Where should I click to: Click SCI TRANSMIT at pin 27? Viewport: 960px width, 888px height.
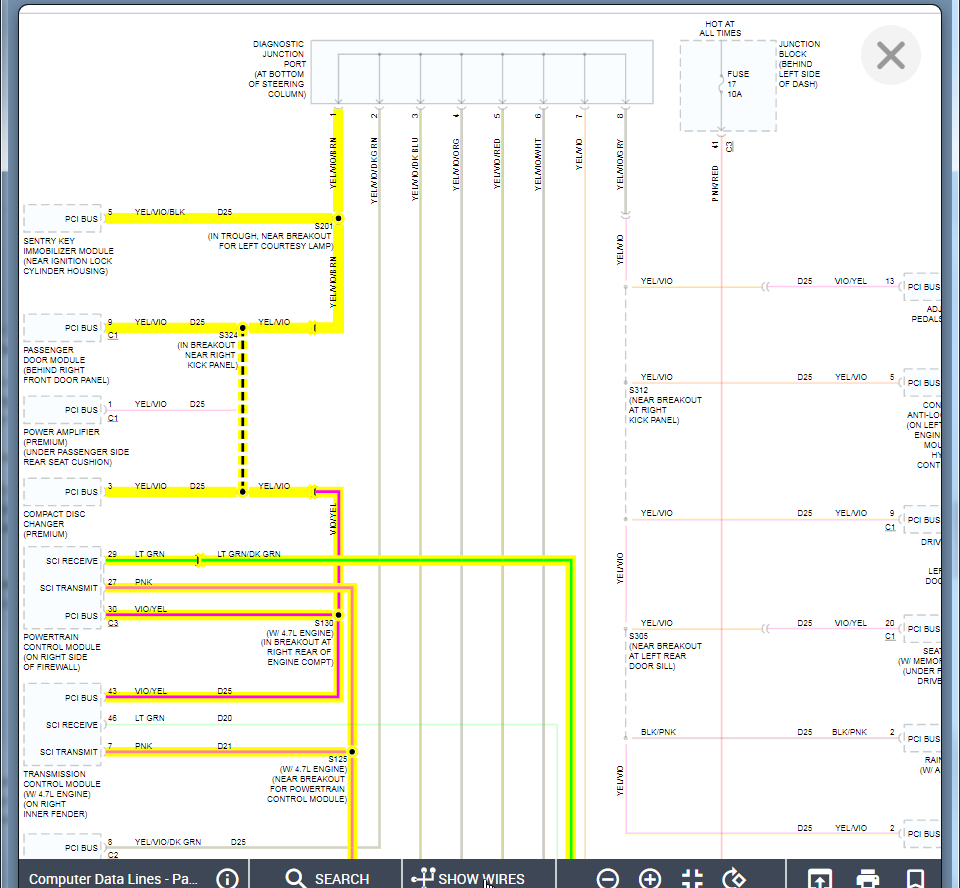pyautogui.click(x=69, y=588)
